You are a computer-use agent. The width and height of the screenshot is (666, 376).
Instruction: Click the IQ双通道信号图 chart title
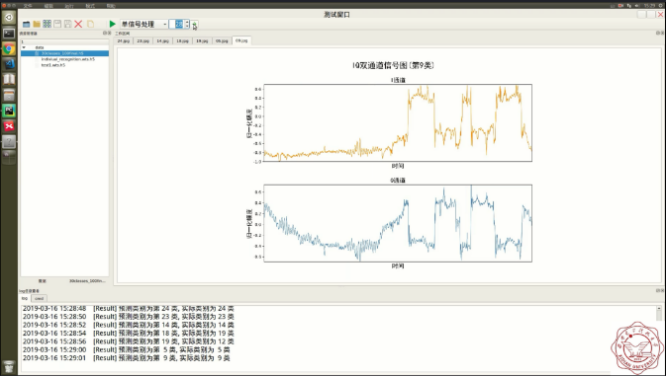pyautogui.click(x=393, y=65)
